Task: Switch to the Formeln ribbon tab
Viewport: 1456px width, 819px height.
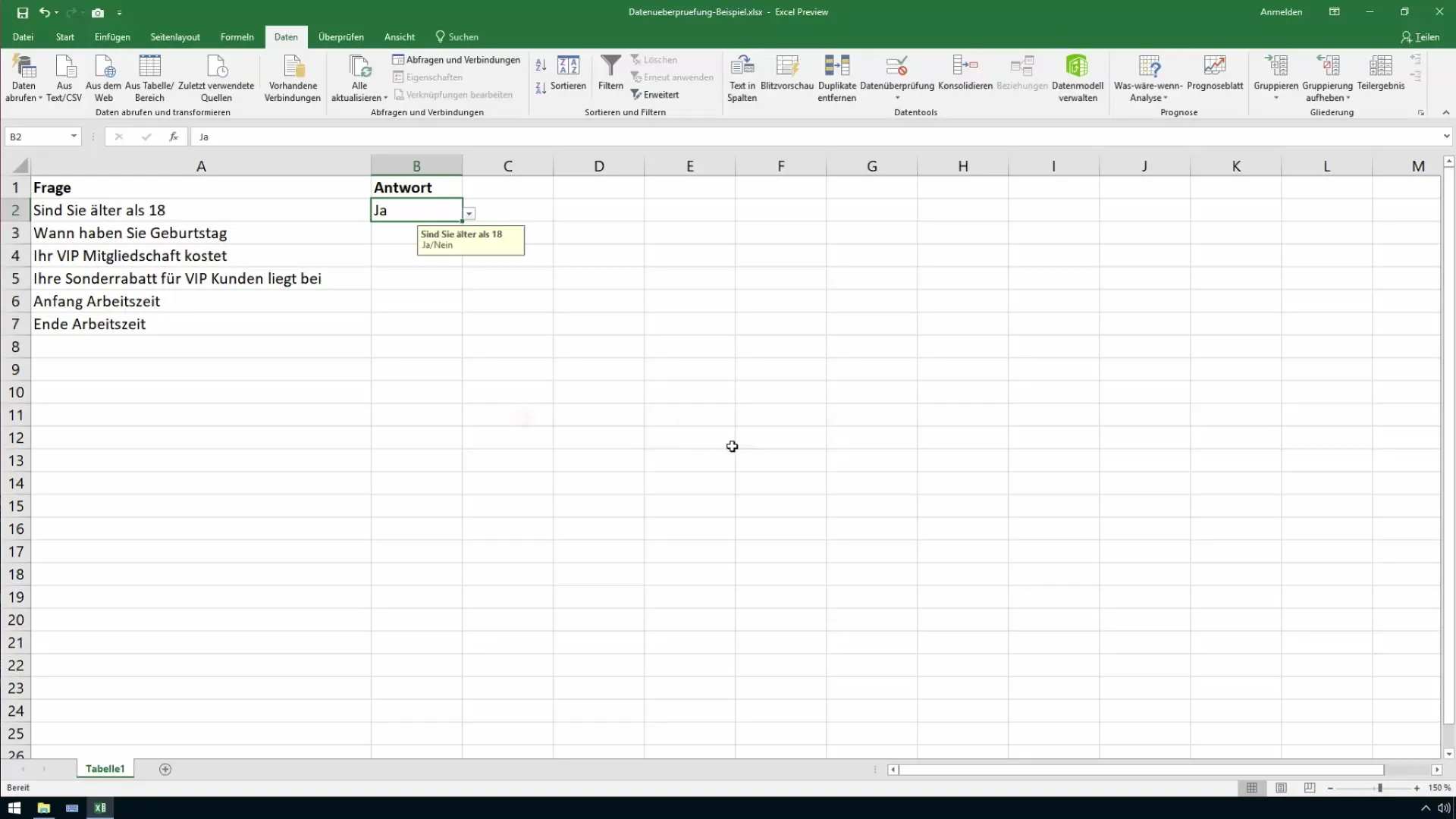Action: (x=237, y=37)
